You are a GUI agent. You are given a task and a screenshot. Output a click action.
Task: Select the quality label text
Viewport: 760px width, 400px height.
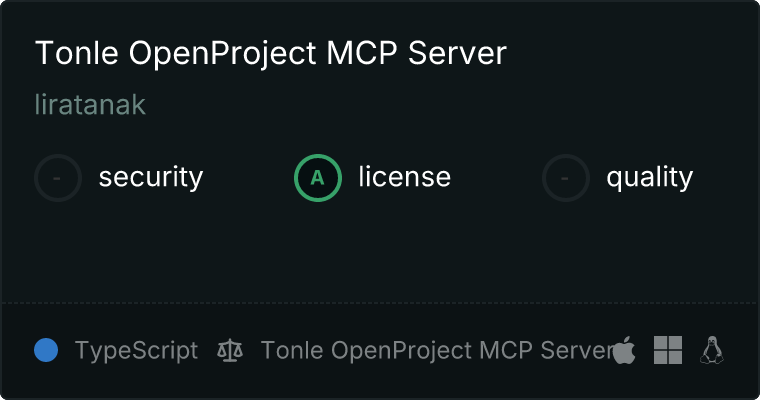pyautogui.click(x=649, y=177)
